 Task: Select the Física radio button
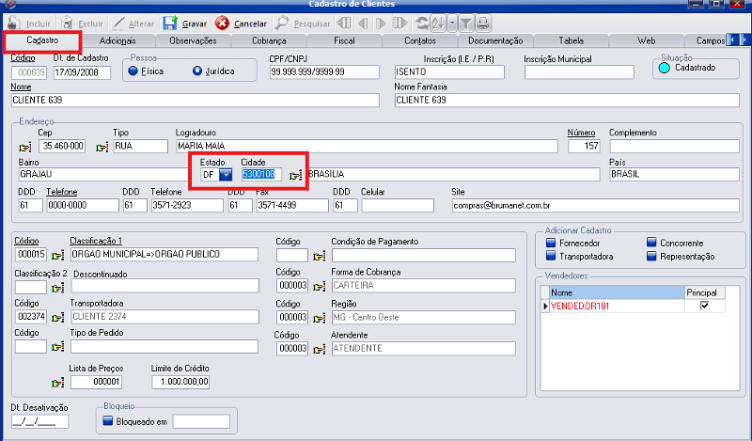click(x=133, y=71)
